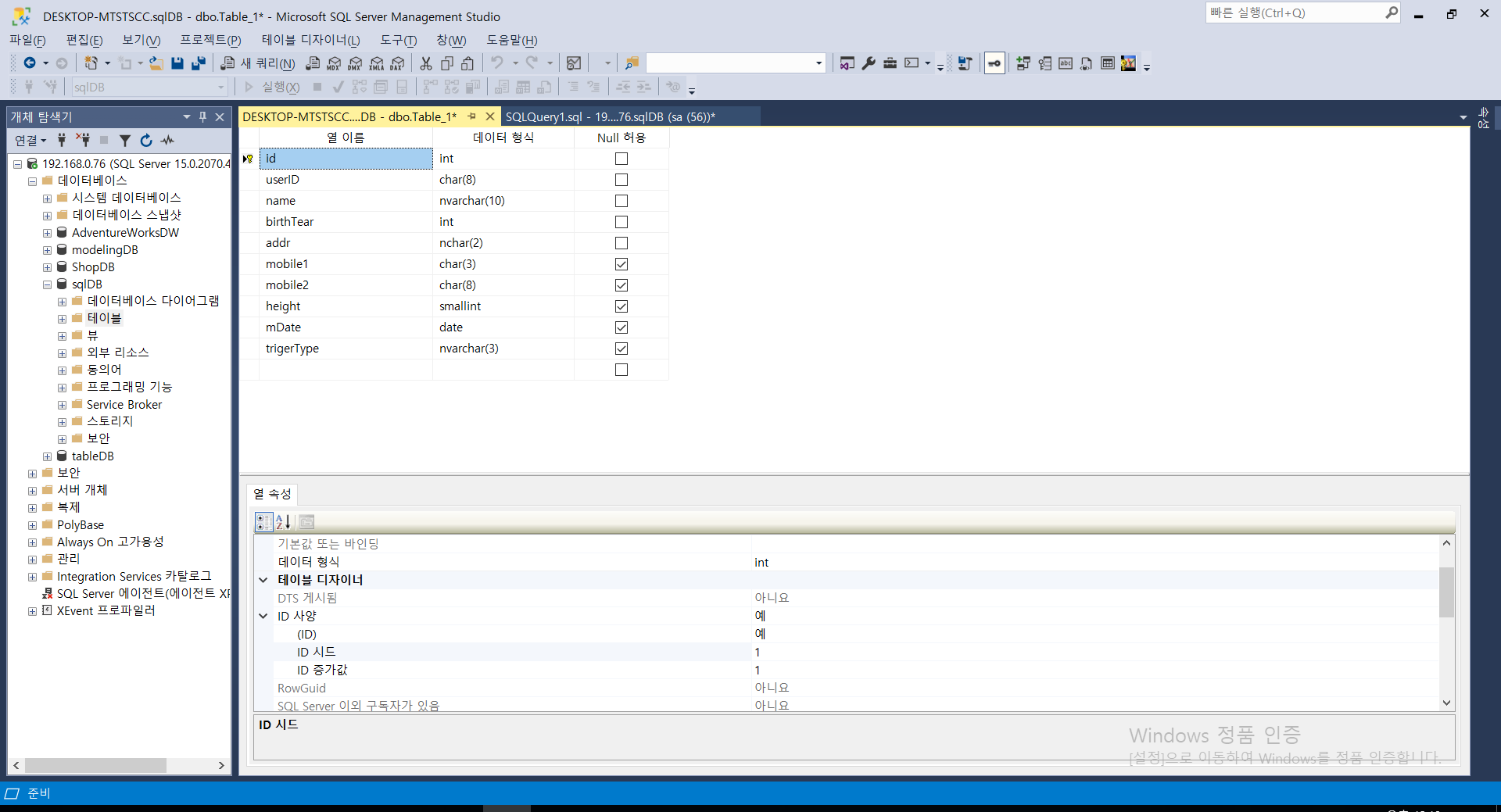Refresh Object Explorer with the refresh icon
Screen dimensions: 1501x812
coord(145,140)
